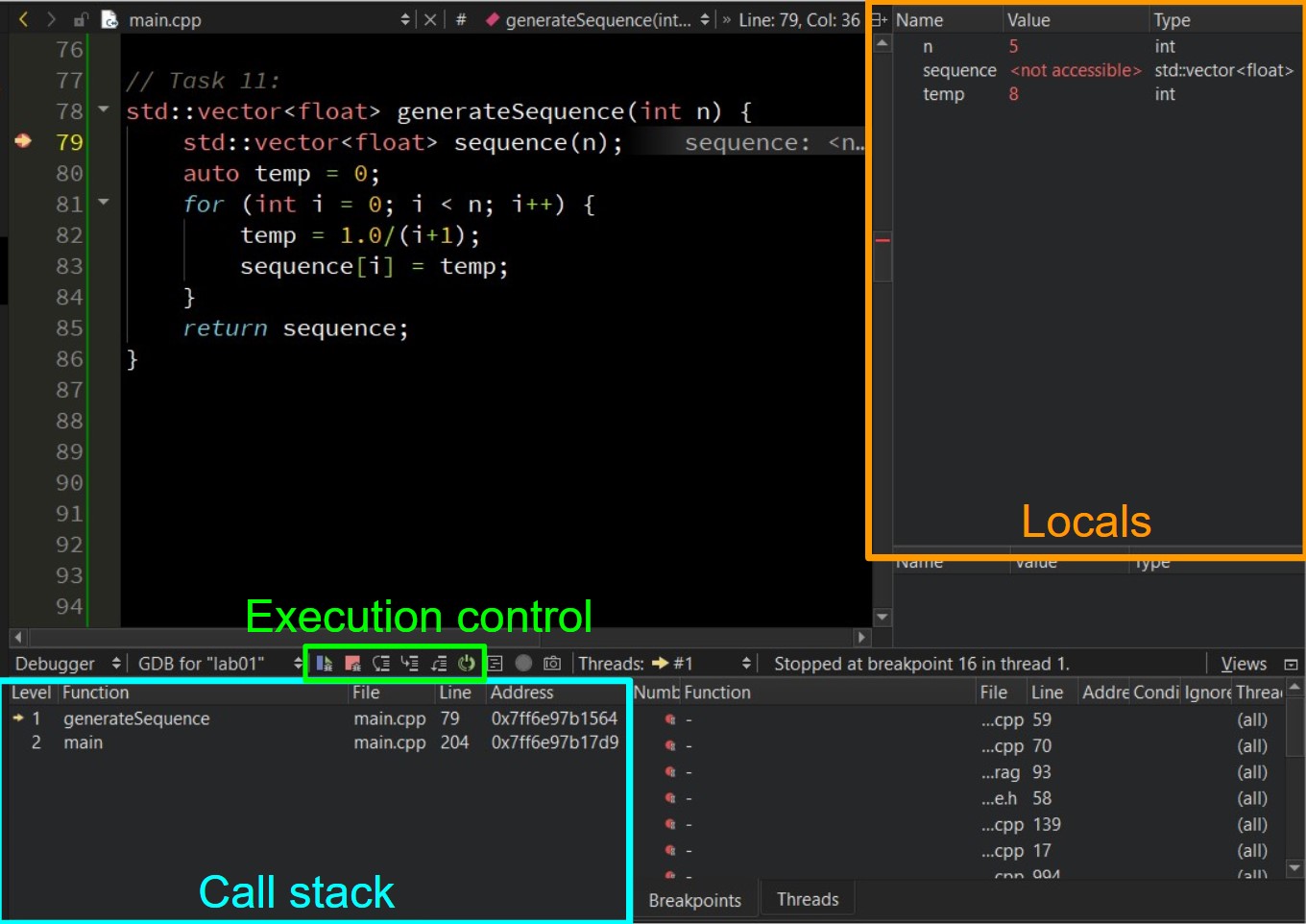Click the editor vertical scrollbar thumb
Screen dimensions: 1306x924
883,255
